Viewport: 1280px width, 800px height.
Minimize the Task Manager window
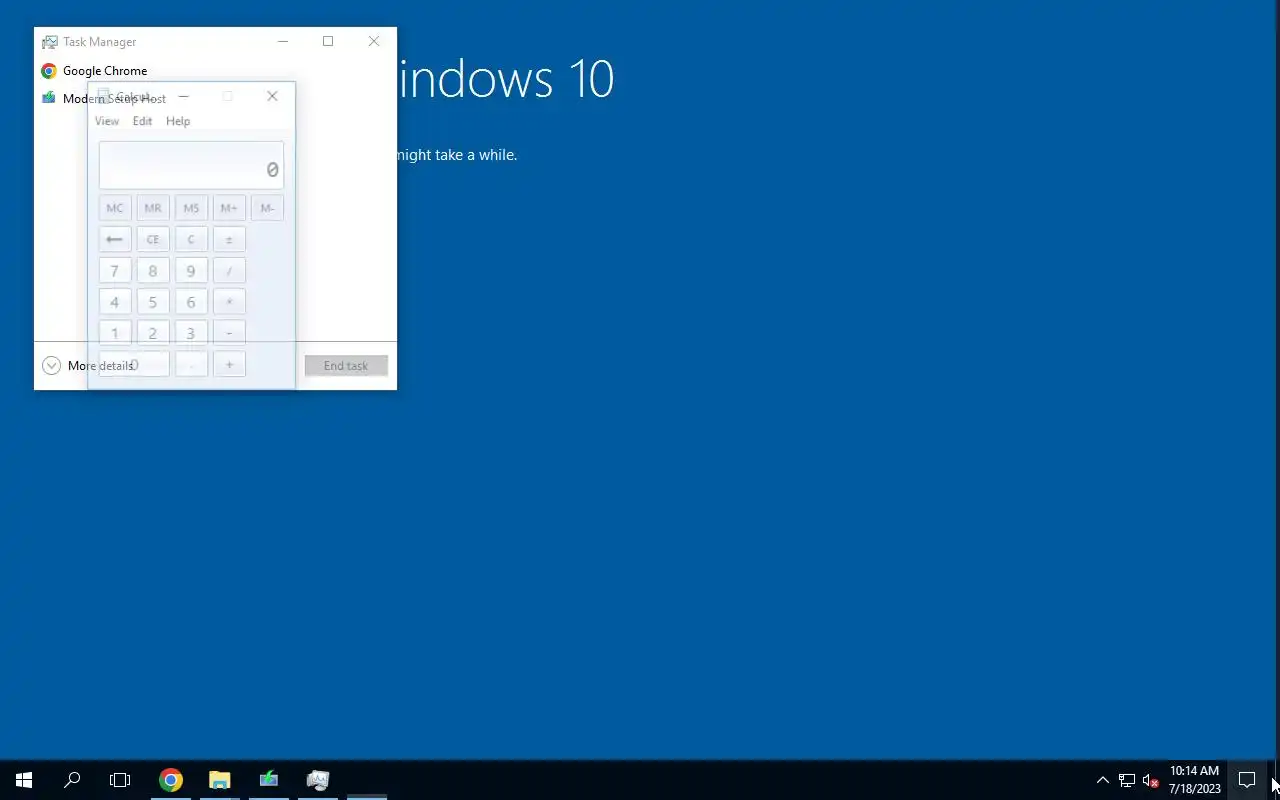[x=283, y=41]
